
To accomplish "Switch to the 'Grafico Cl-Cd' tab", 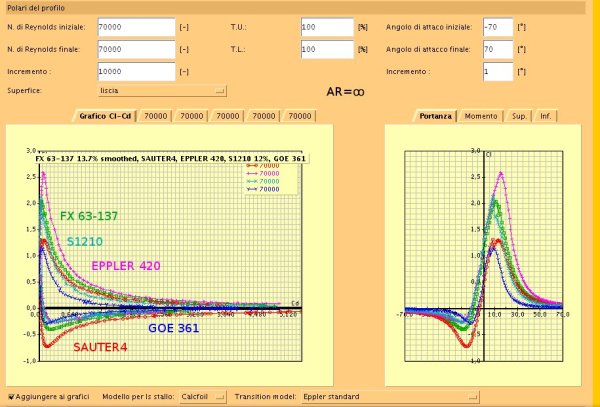I will click(x=105, y=117).
